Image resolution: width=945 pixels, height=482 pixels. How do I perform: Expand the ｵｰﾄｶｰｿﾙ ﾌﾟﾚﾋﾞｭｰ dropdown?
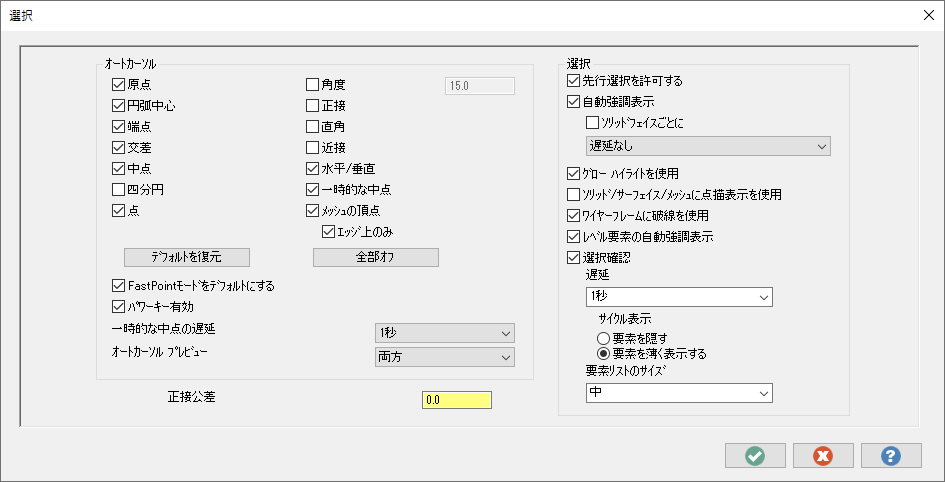(443, 358)
